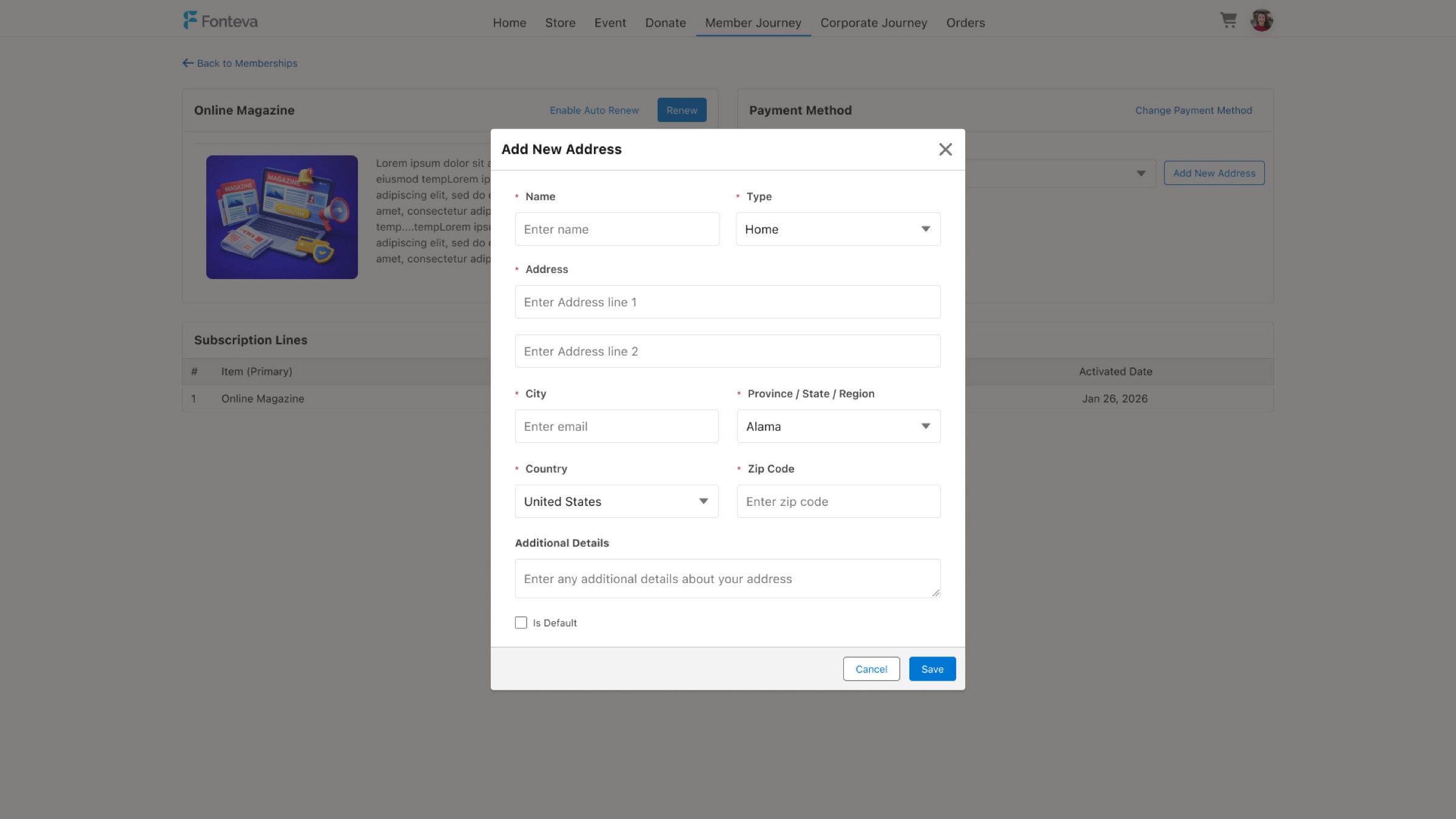
Task: Open the Type dropdown showing Home
Action: click(838, 229)
